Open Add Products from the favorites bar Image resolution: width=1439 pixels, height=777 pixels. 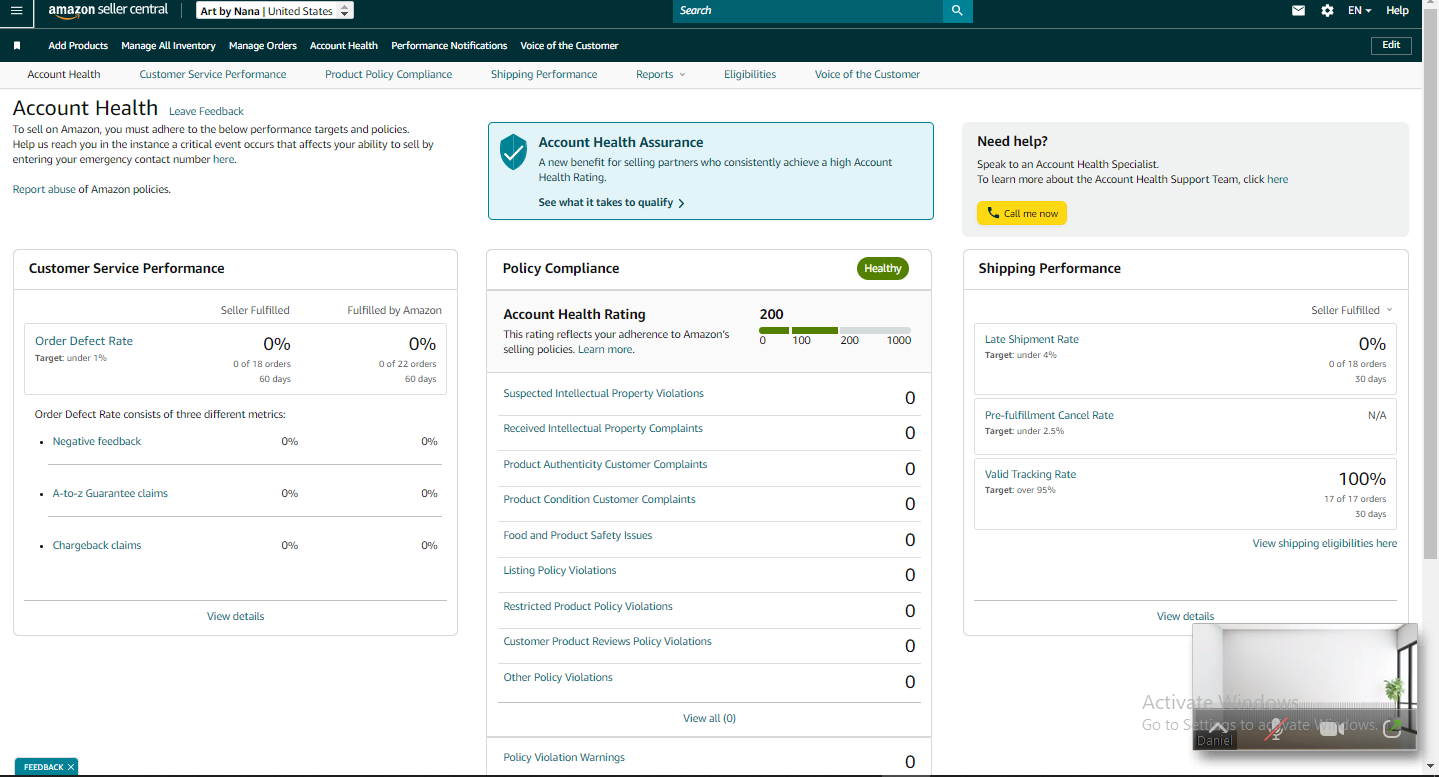tap(78, 46)
